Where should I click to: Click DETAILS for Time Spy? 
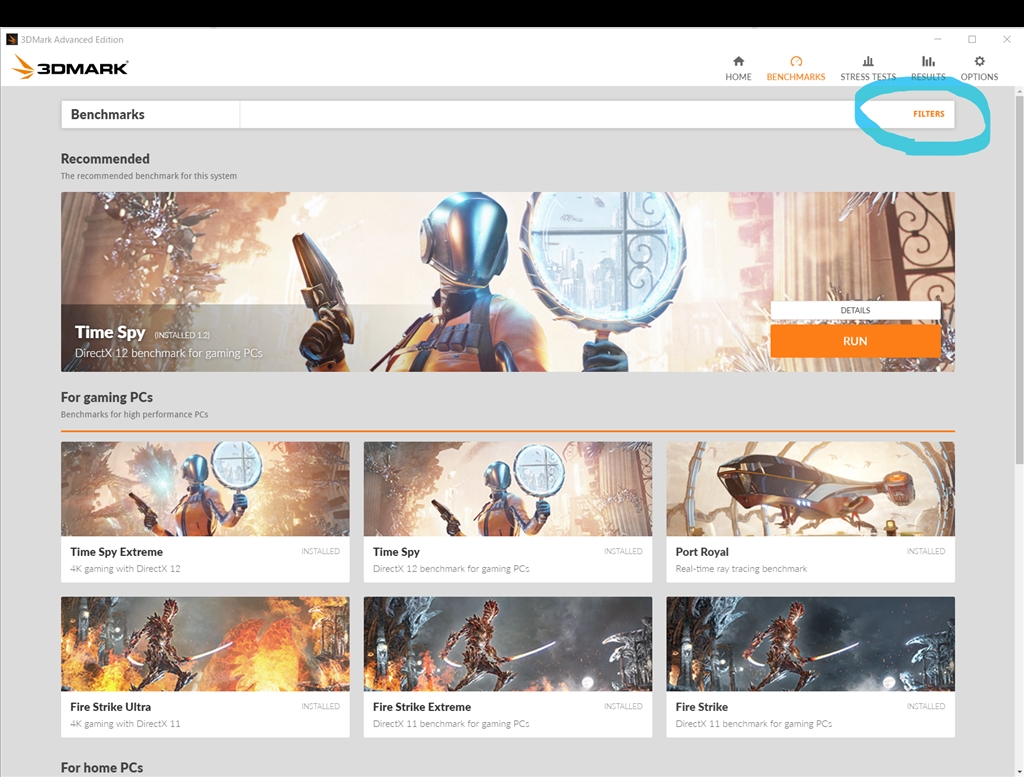click(x=856, y=310)
